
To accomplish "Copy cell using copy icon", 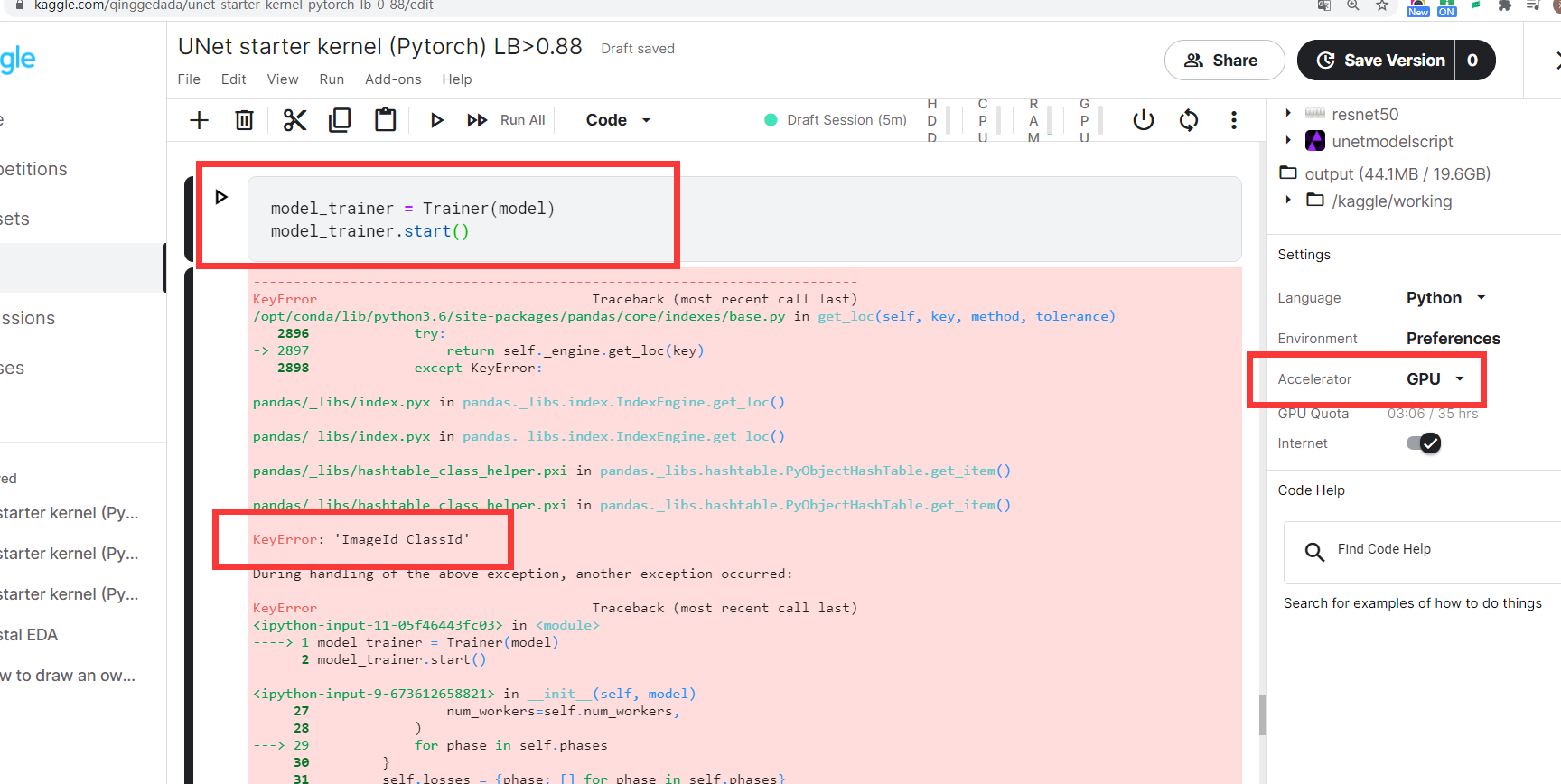I will pyautogui.click(x=340, y=120).
